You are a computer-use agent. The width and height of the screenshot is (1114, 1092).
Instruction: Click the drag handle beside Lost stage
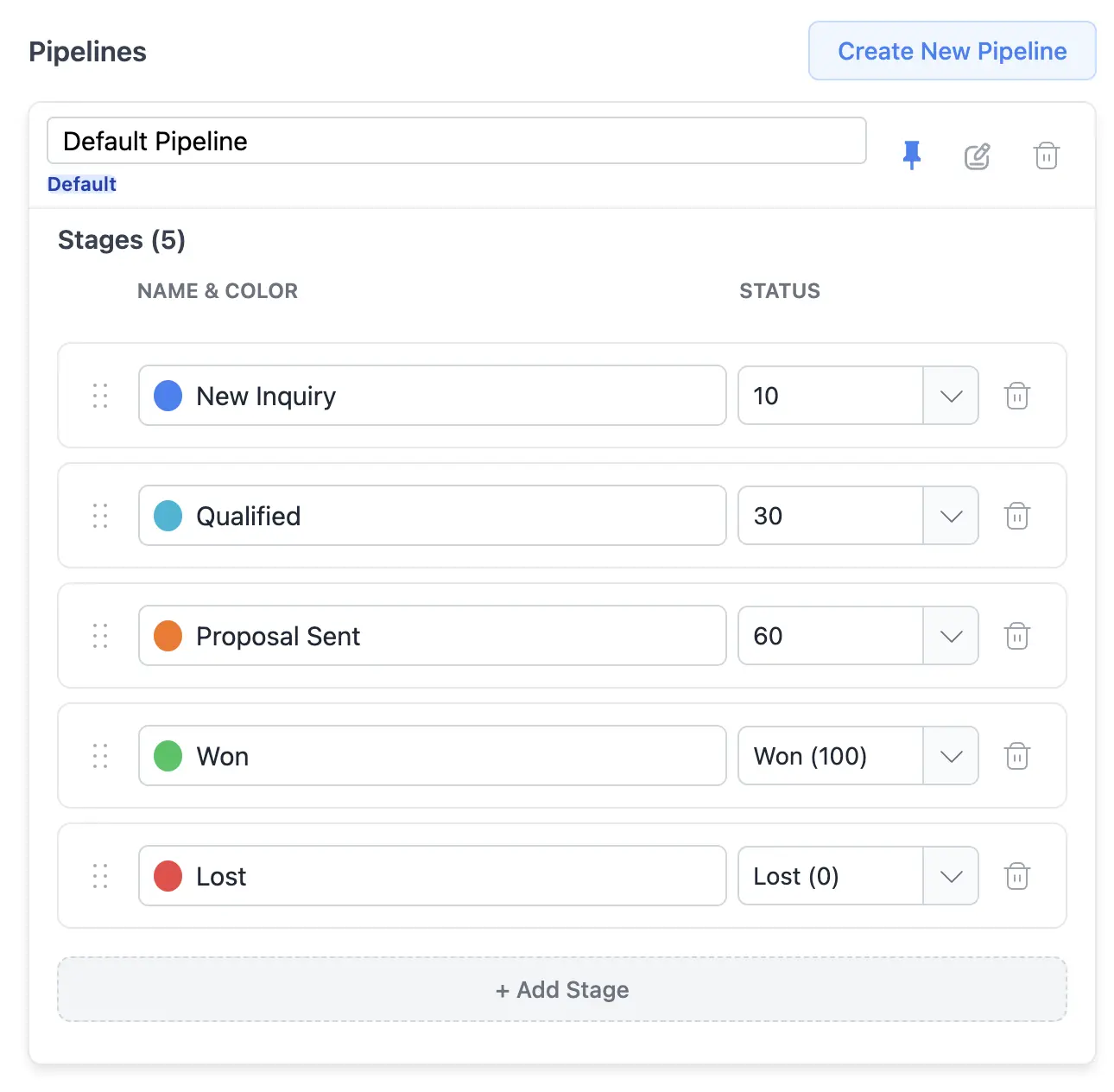pos(100,876)
